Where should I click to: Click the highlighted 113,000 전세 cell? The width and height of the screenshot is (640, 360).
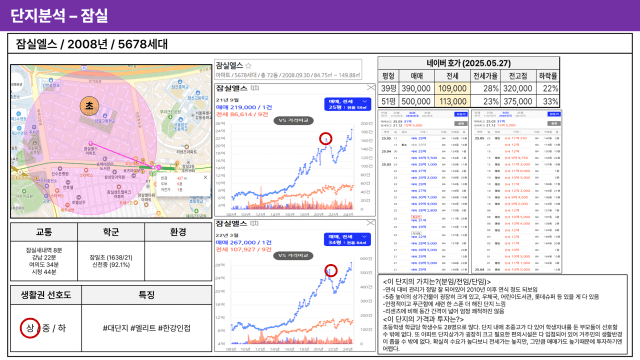(x=452, y=101)
